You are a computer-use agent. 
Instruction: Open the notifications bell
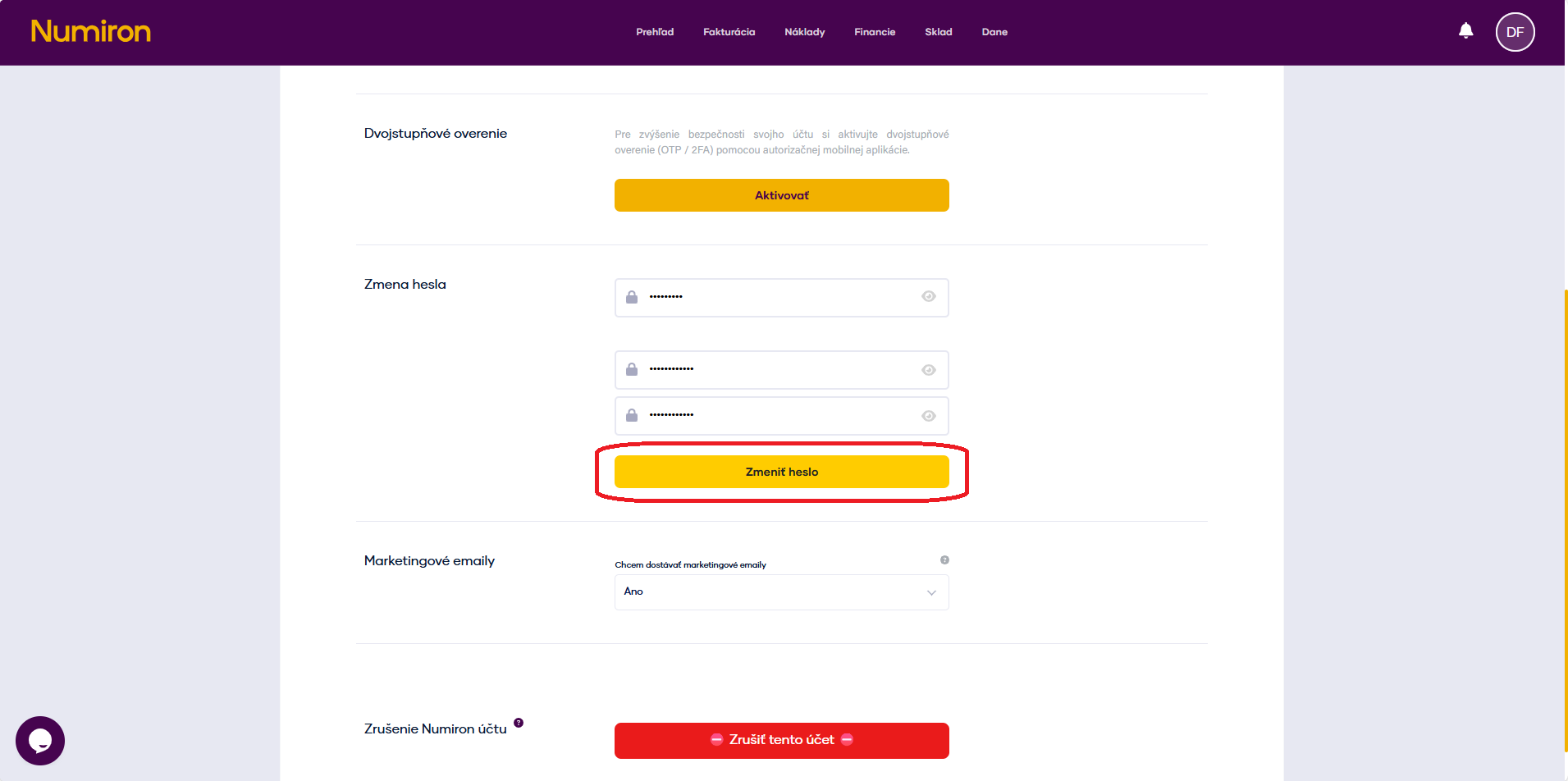point(1465,31)
